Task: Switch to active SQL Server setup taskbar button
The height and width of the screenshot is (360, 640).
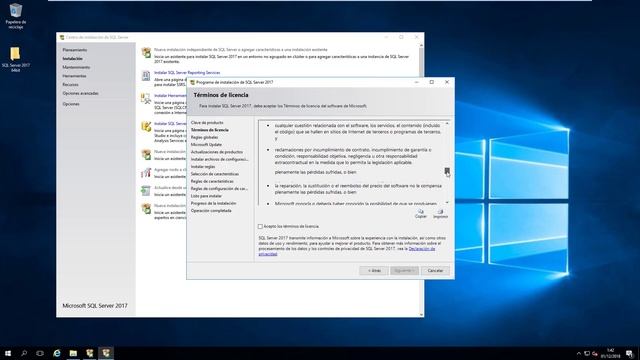Action: [x=106, y=353]
